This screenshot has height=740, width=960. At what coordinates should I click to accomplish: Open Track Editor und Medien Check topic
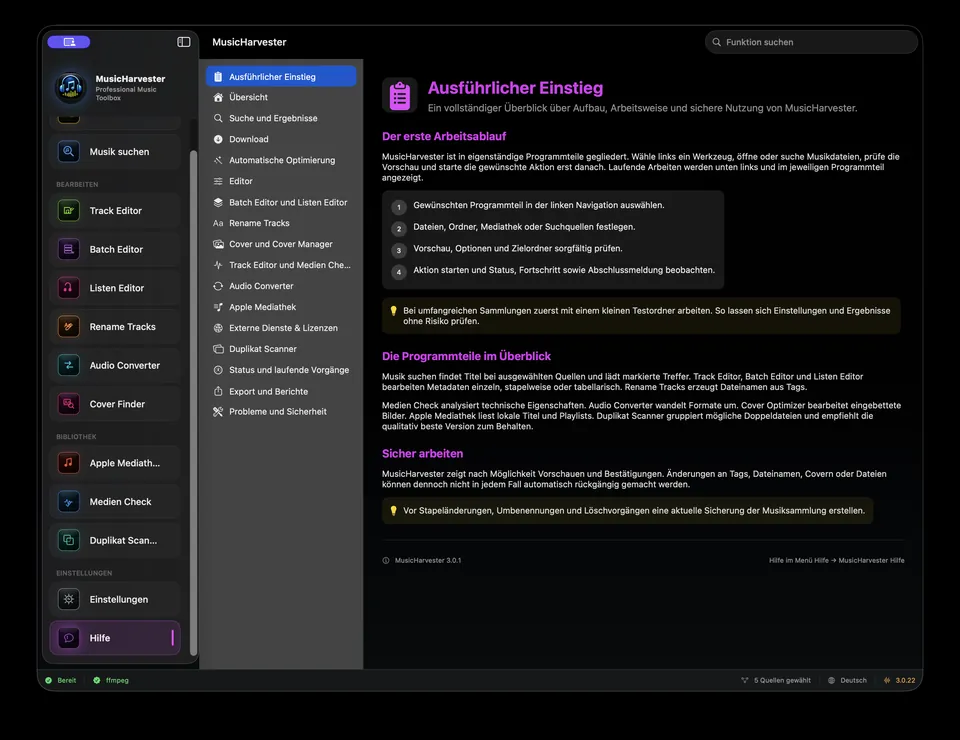coord(281,265)
